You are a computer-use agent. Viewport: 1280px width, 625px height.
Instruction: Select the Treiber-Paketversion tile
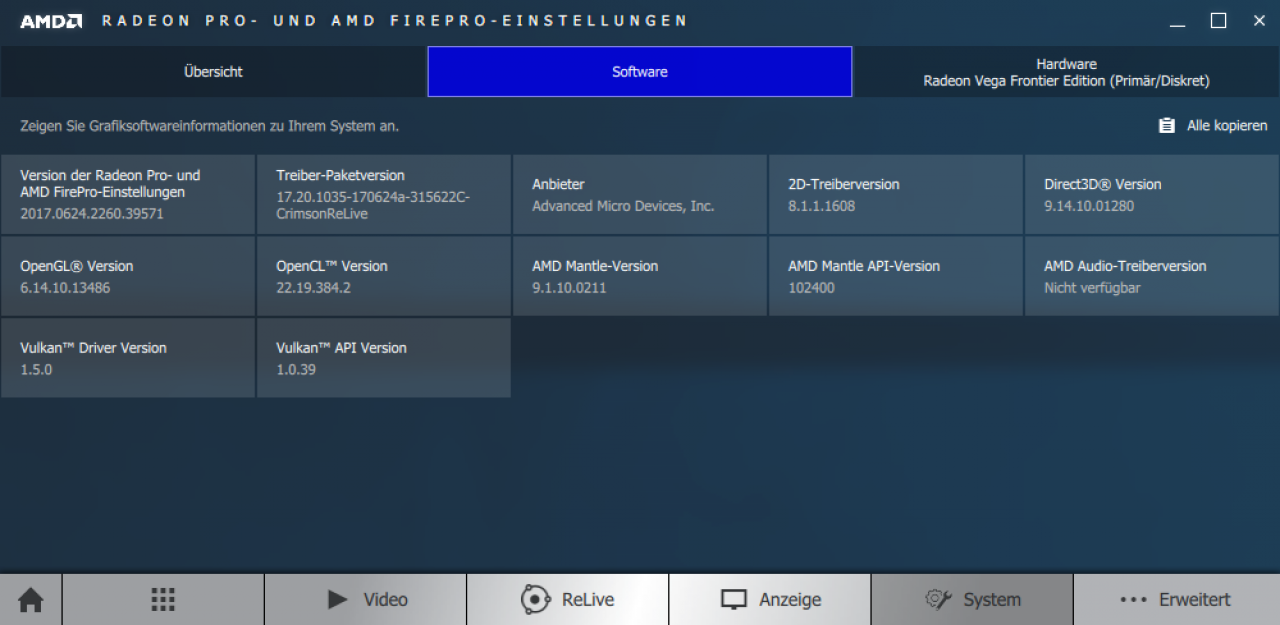(384, 194)
